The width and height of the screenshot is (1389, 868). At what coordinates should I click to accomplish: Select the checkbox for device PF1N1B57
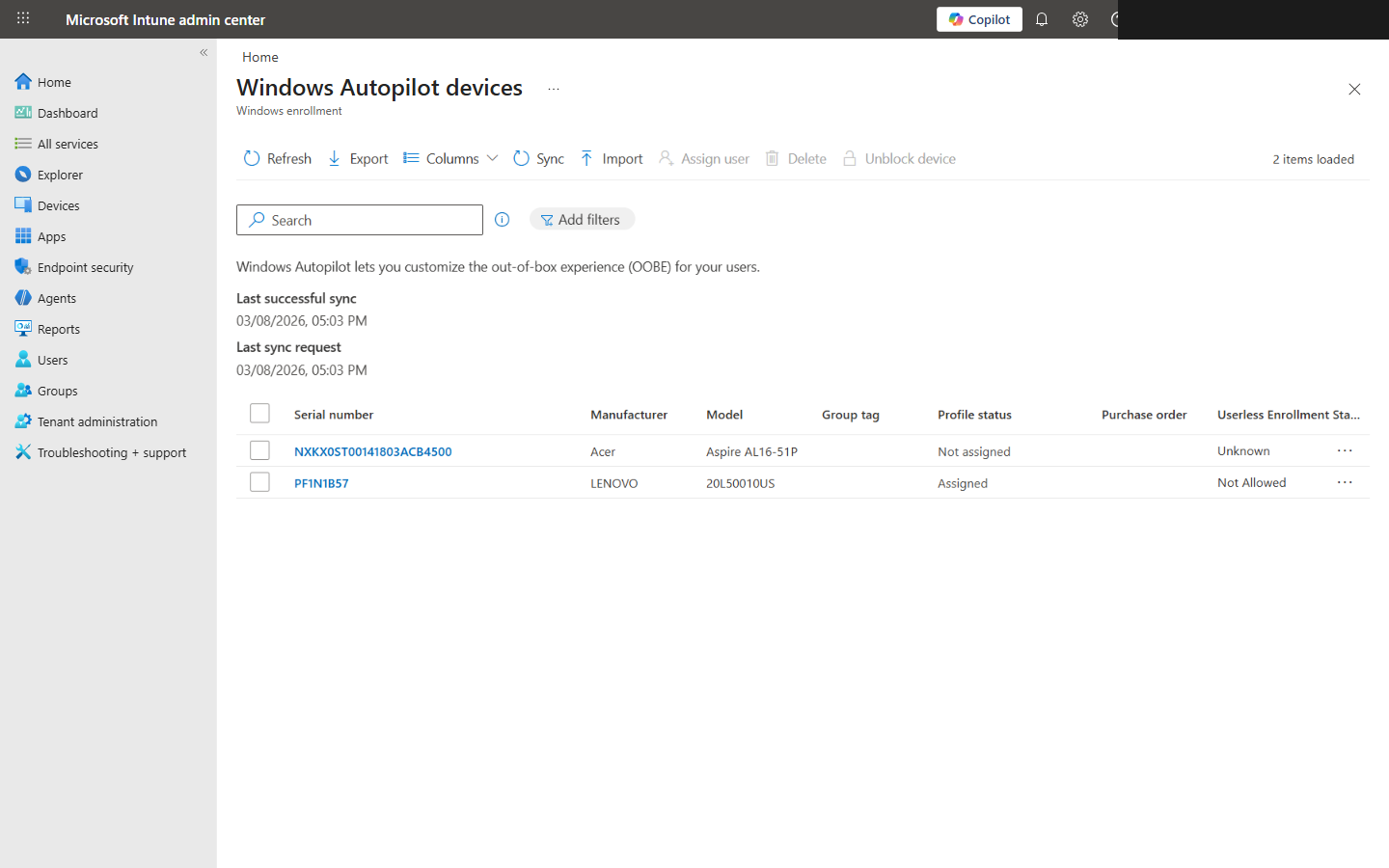point(259,481)
